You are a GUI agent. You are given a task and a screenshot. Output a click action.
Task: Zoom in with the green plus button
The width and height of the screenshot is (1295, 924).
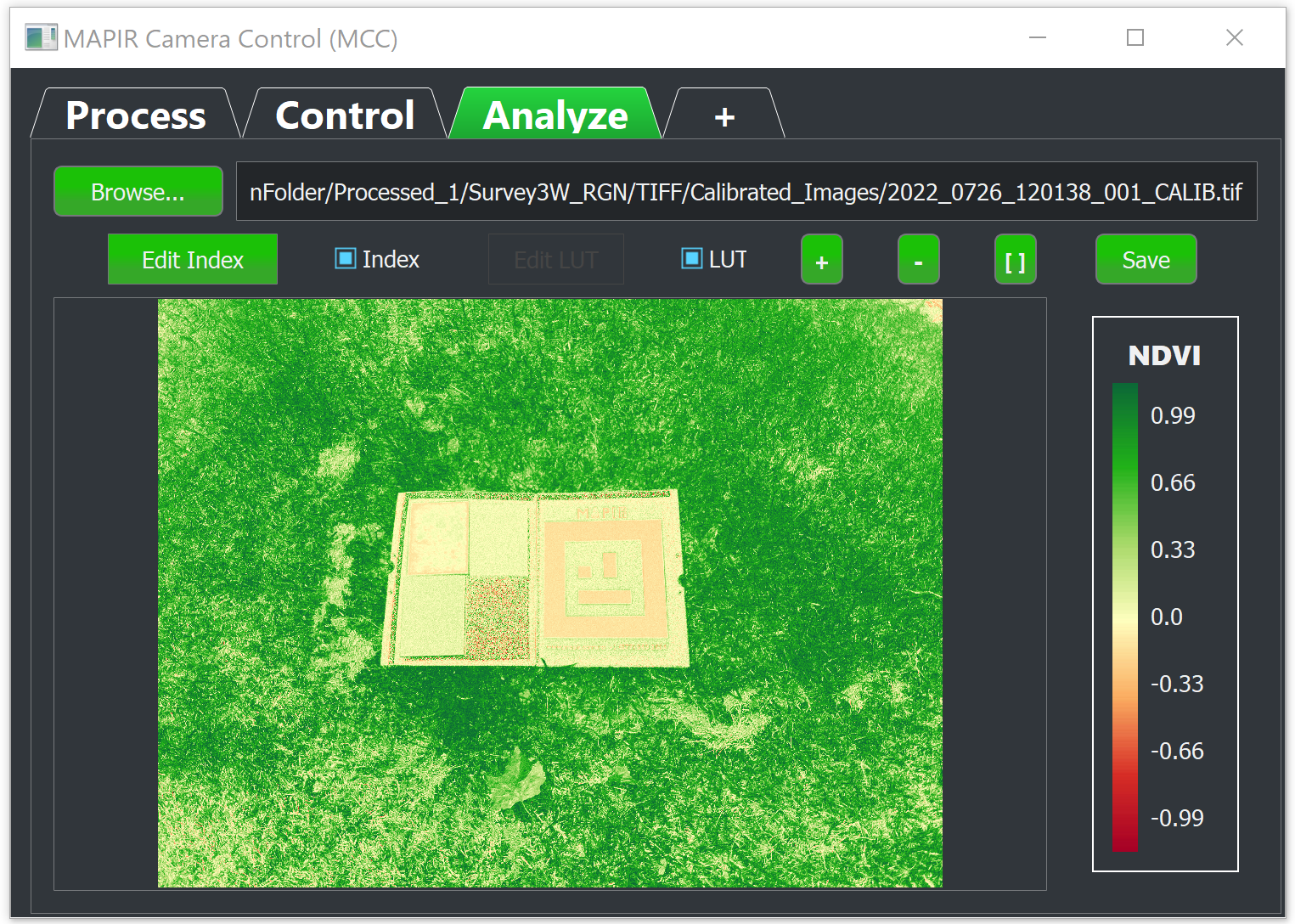click(821, 260)
